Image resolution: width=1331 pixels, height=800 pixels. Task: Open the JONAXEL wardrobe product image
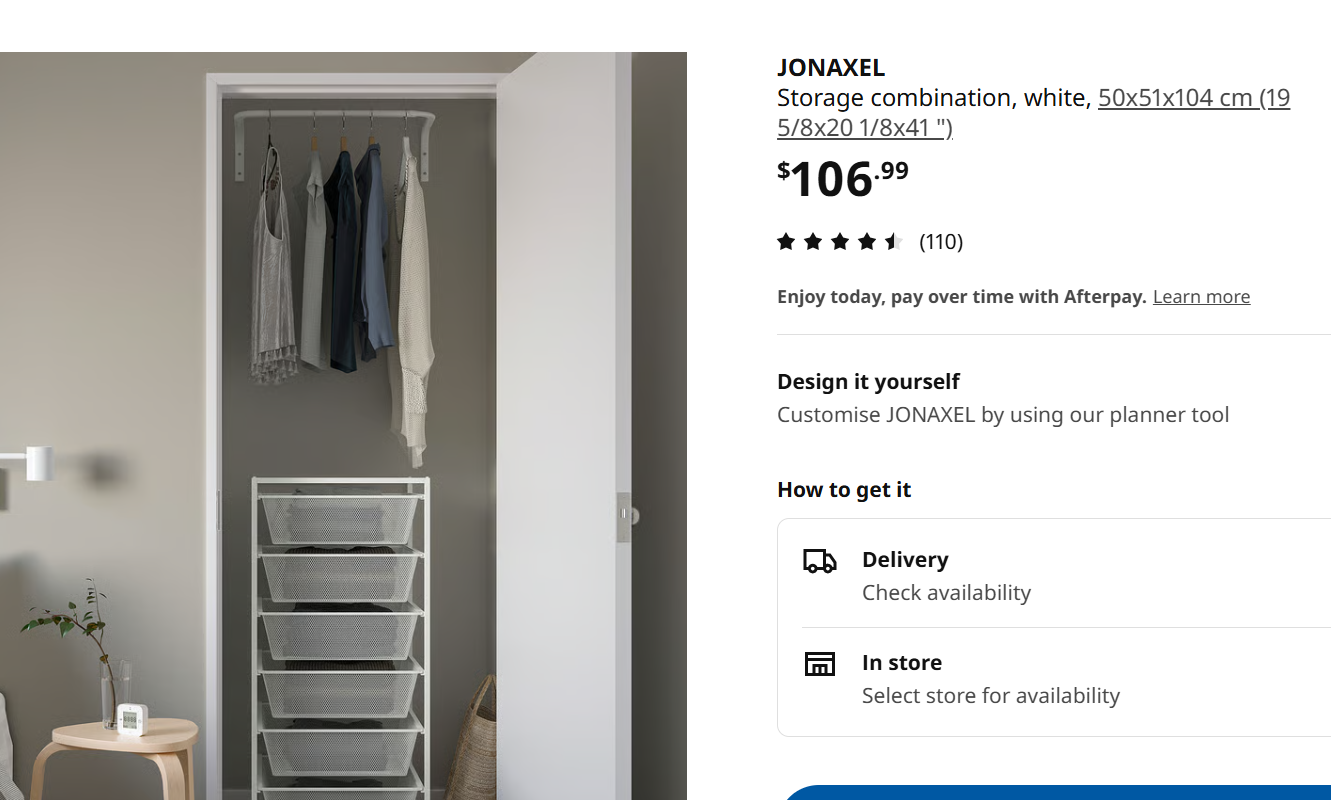(343, 426)
